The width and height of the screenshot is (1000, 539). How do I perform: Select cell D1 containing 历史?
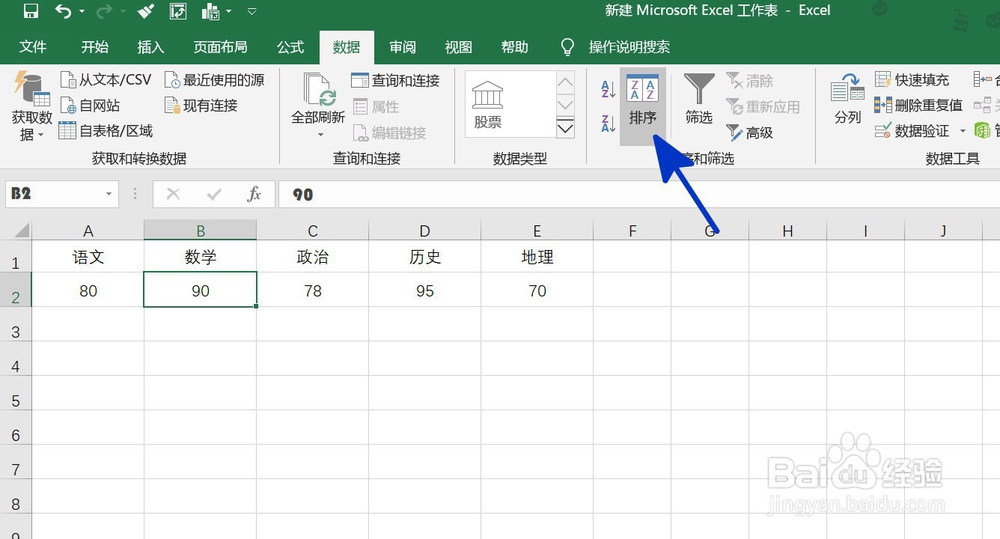click(x=425, y=256)
